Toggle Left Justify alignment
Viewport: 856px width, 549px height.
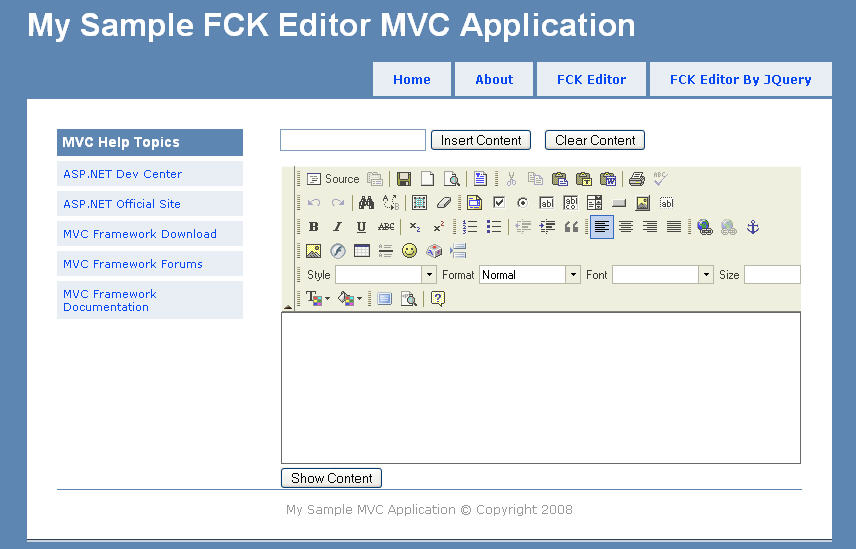(x=602, y=227)
